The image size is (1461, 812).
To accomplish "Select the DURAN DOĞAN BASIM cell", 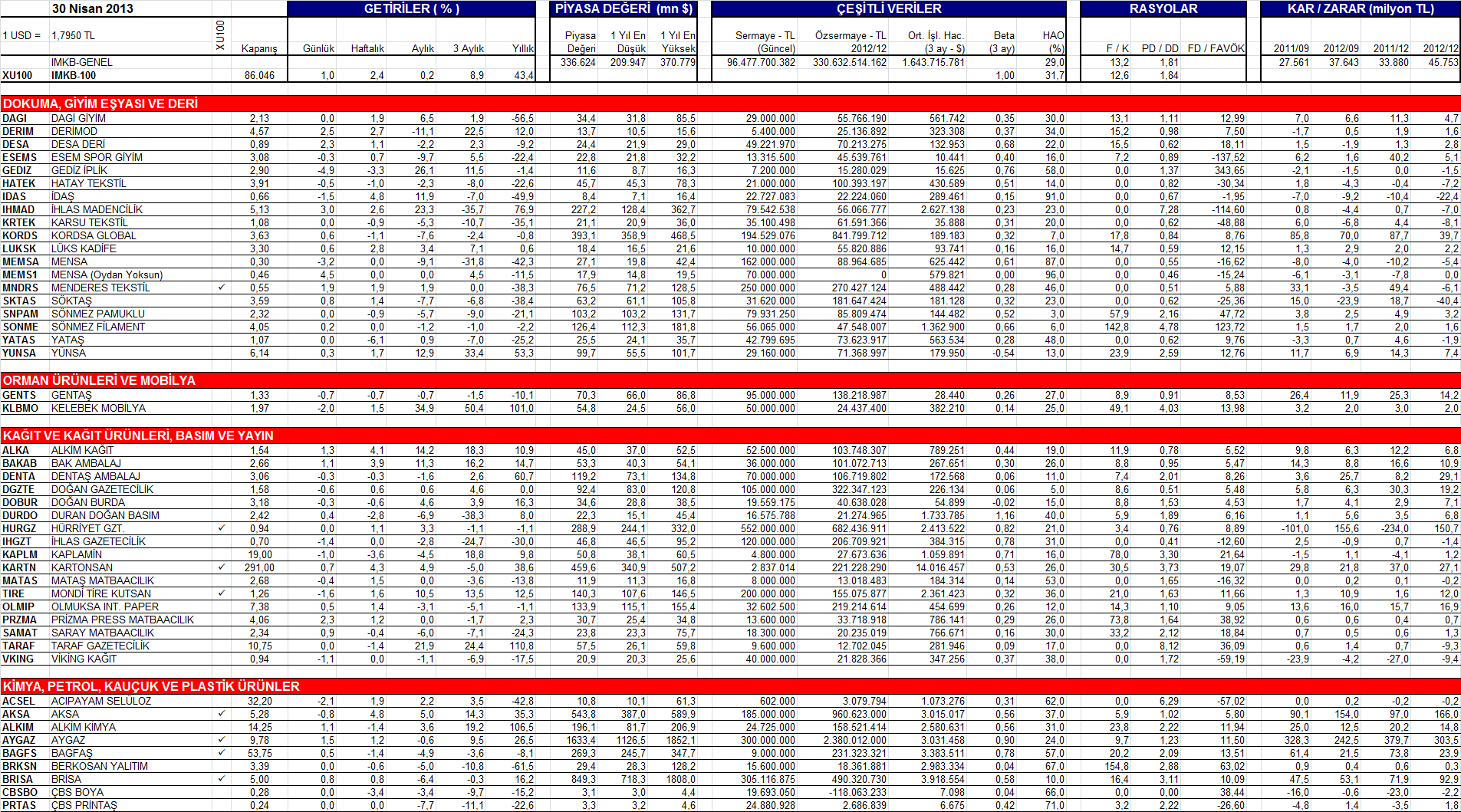I will [105, 515].
